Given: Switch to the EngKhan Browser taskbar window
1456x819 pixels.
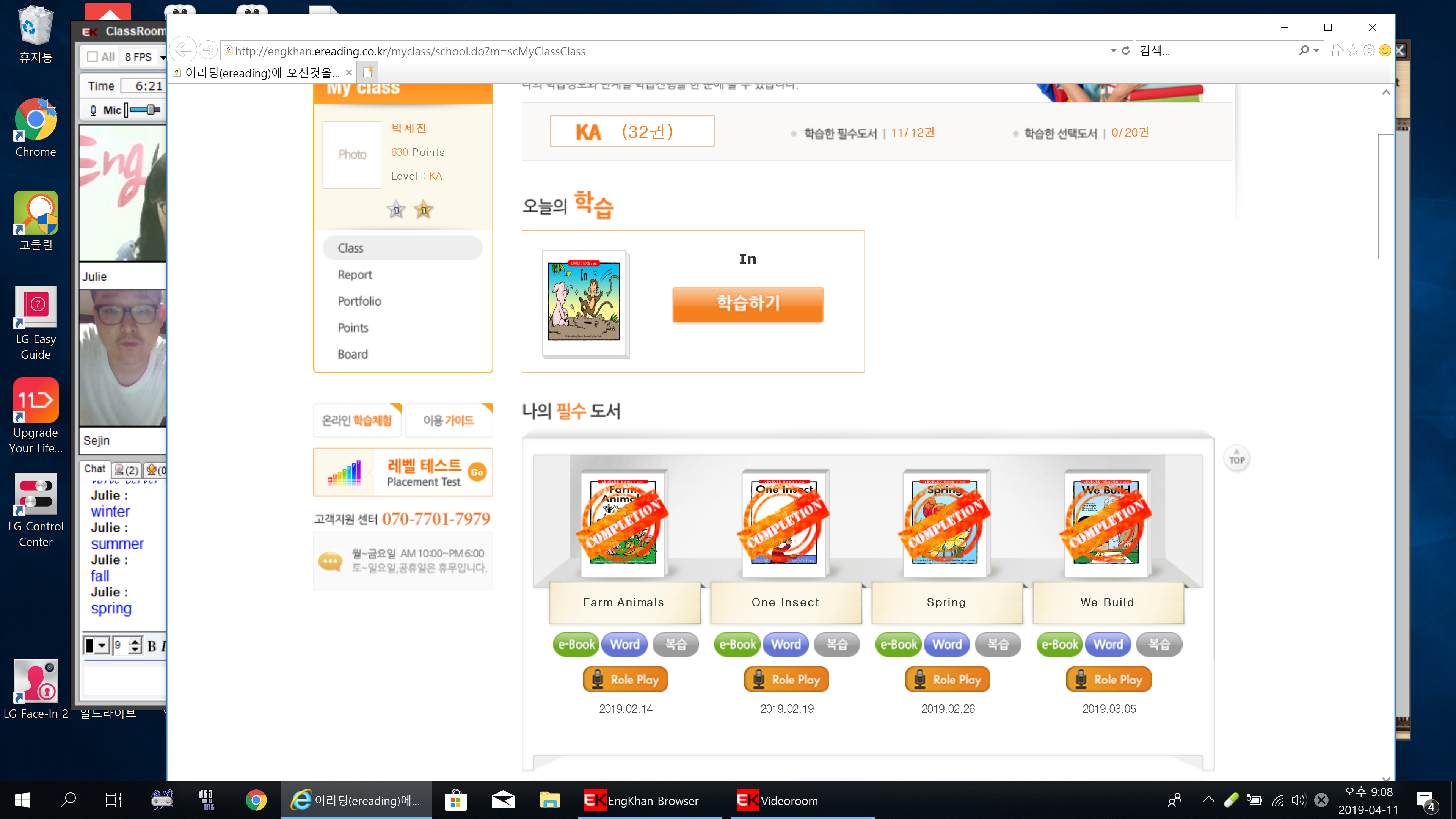Looking at the screenshot, I should click(650, 800).
